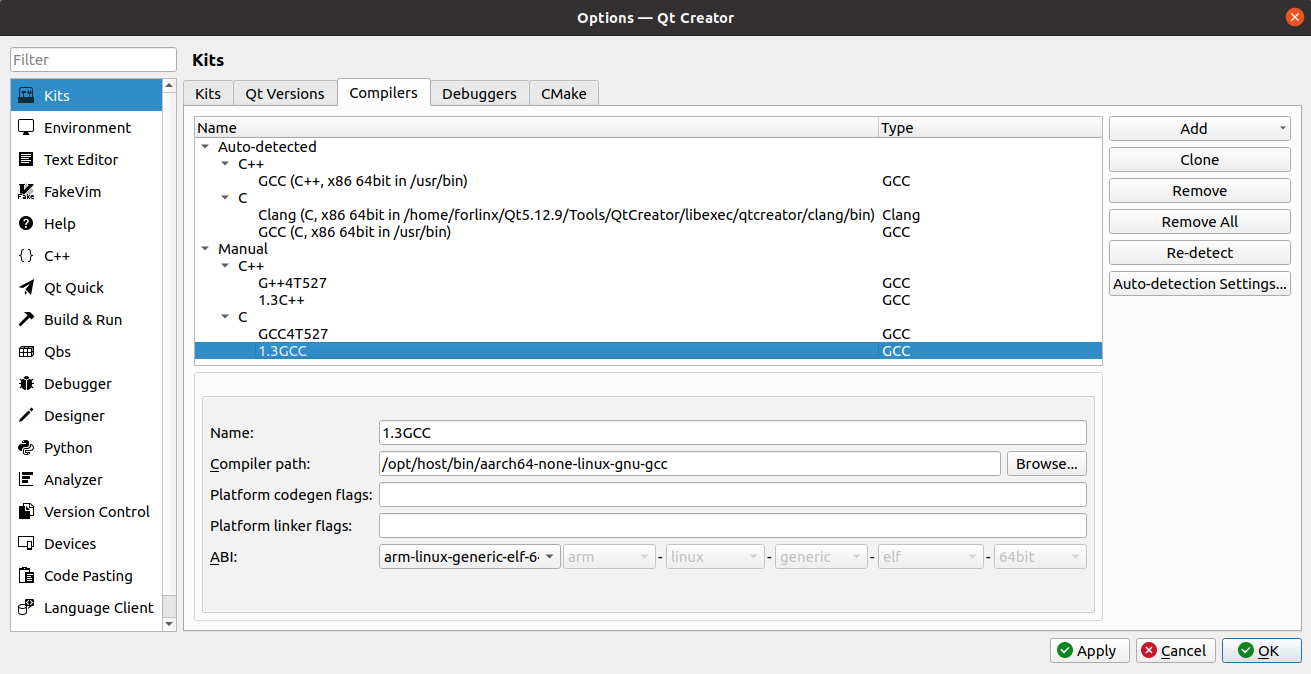The image size is (1311, 674).
Task: Click the Debugger bug icon
Action: (27, 384)
